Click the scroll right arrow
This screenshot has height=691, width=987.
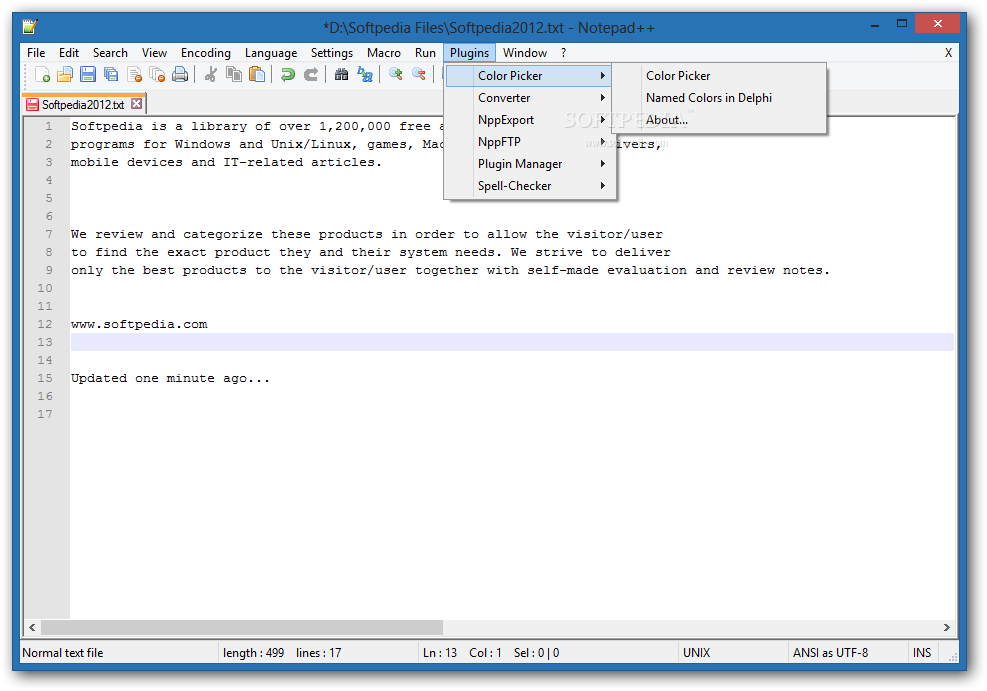tap(946, 627)
